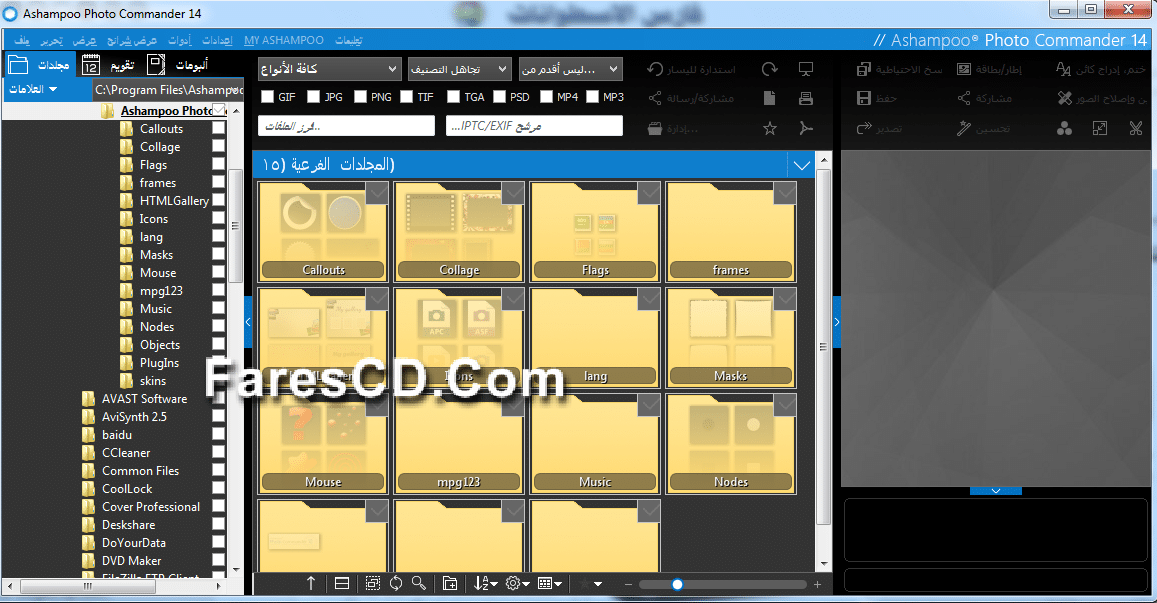Open the 'أدوات' tools menu
The image size is (1157, 603).
coord(179,40)
